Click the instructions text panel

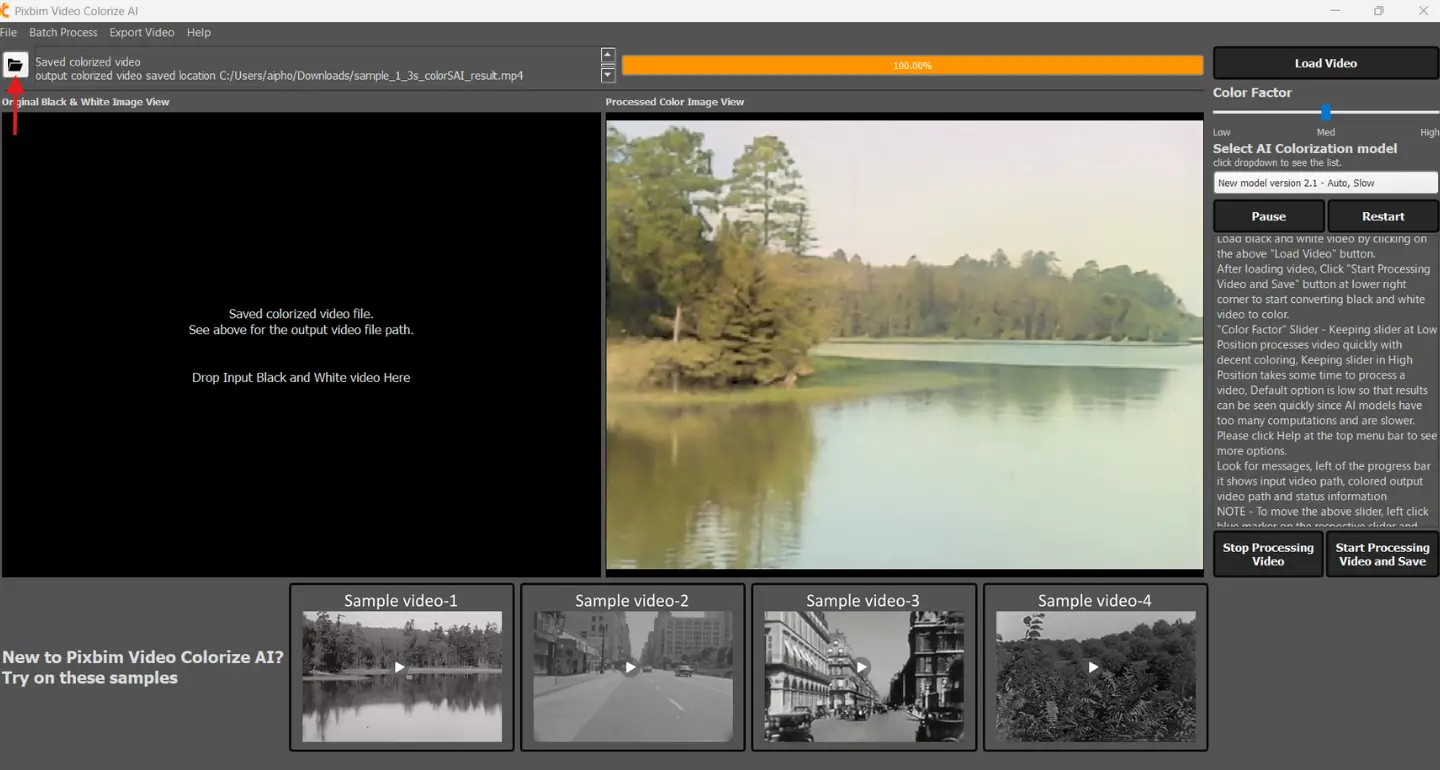click(x=1326, y=382)
